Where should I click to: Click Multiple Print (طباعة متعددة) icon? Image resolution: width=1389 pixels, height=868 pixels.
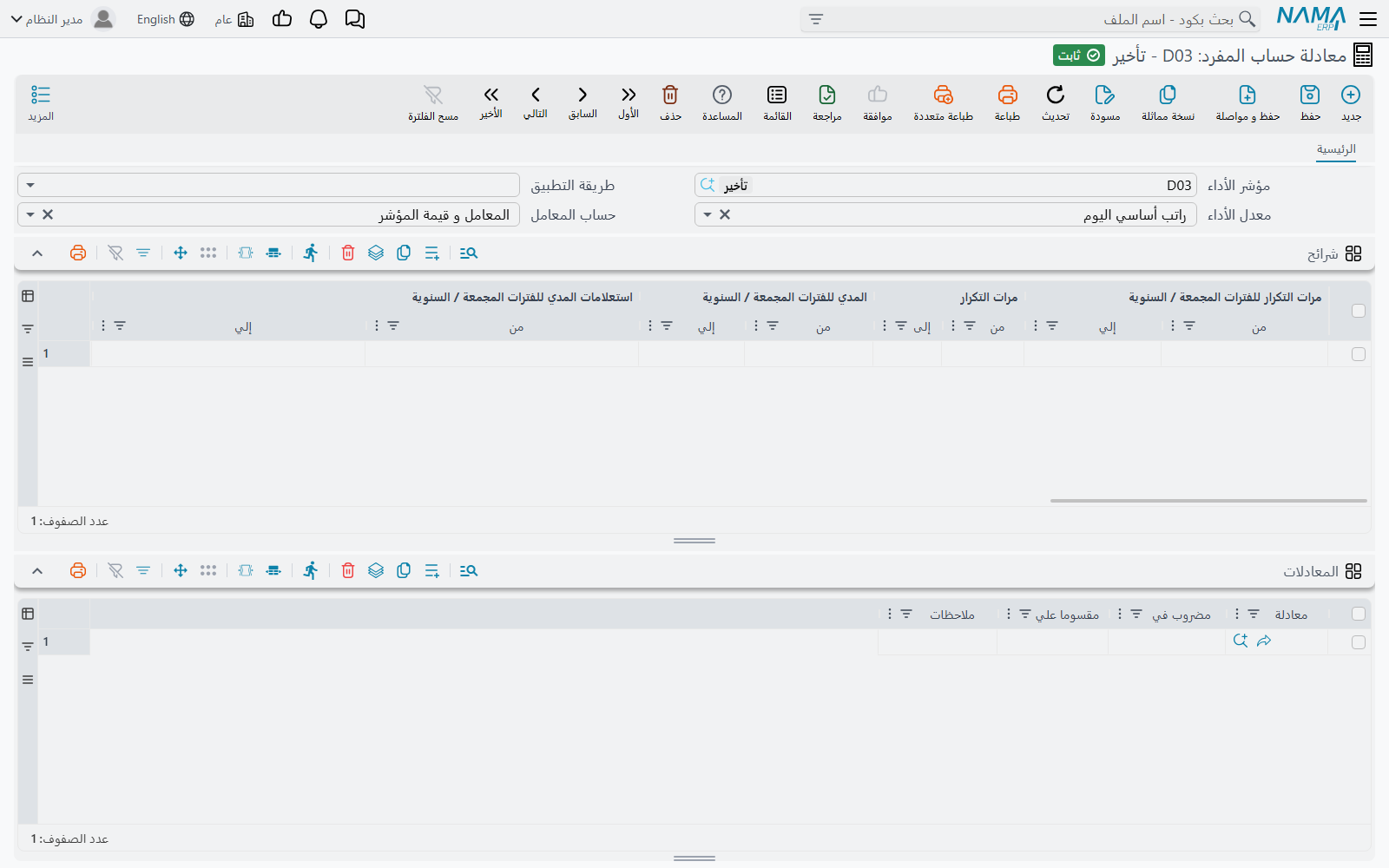coord(944,95)
